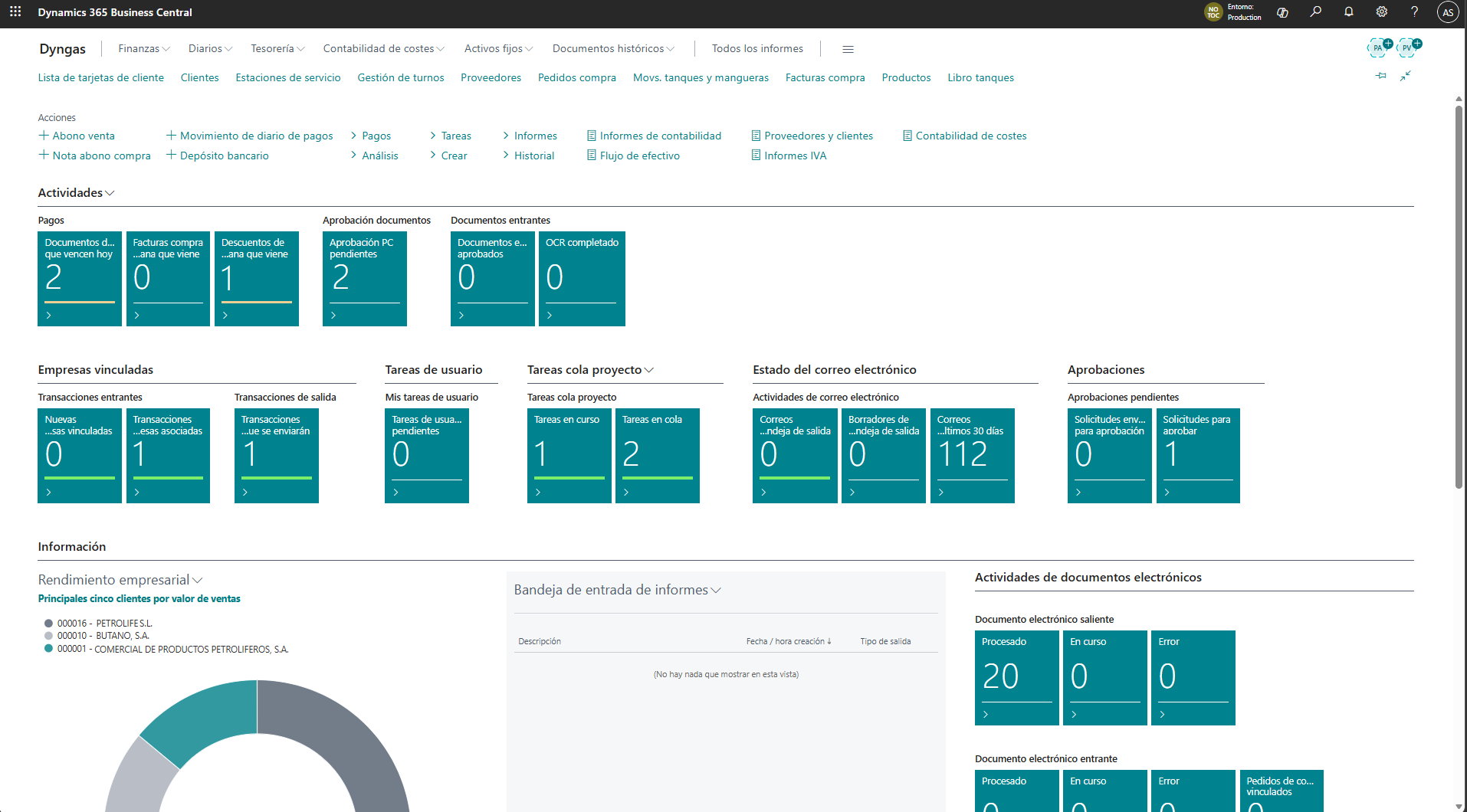Image resolution: width=1467 pixels, height=812 pixels.
Task: Expand the Documentos históricos menu
Action: [613, 48]
